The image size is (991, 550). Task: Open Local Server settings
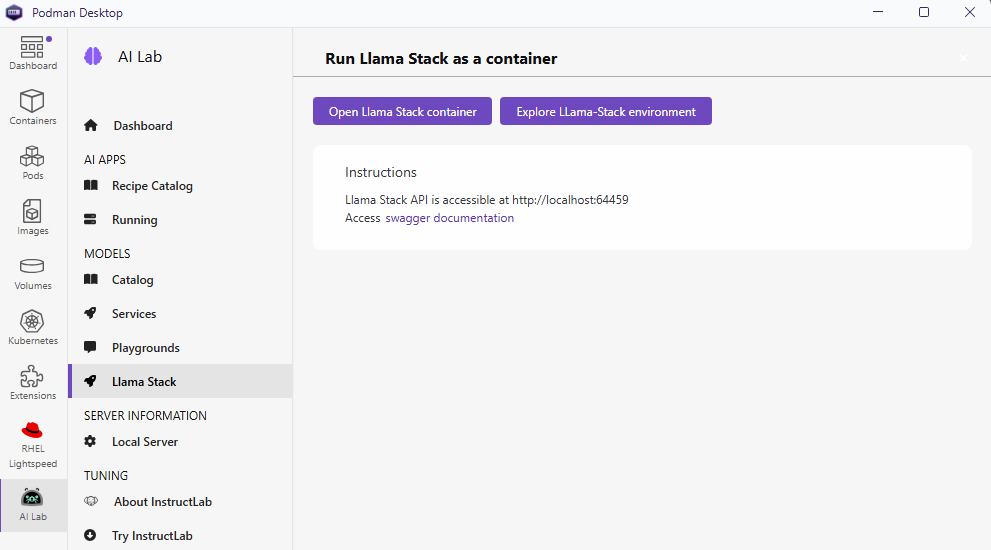click(144, 442)
